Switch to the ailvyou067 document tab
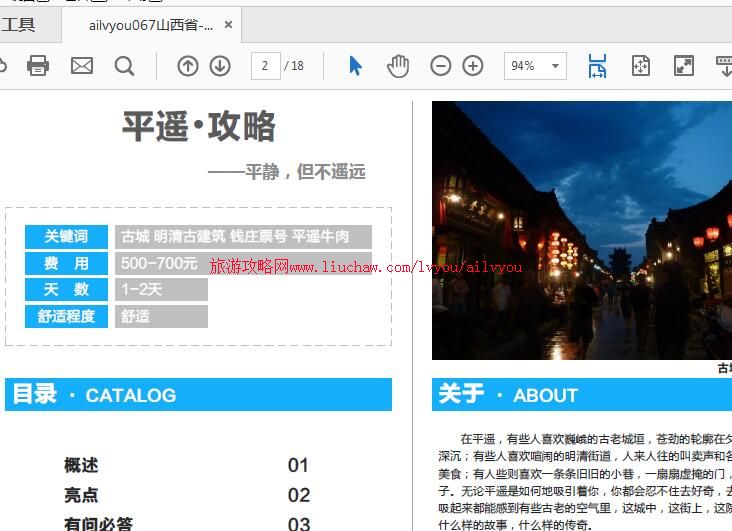 coord(150,25)
